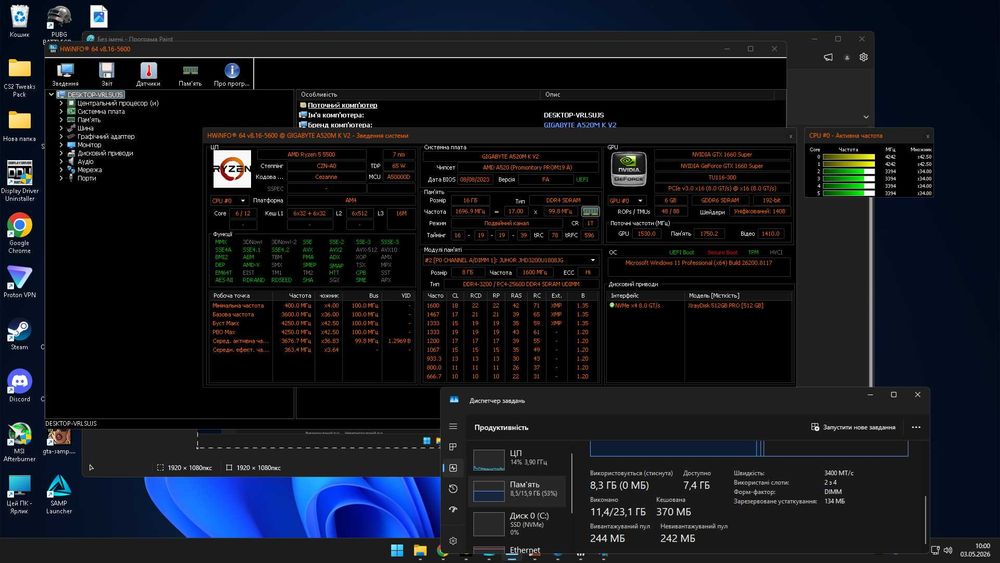Open Discord desktop shortcut
Image resolution: width=1000 pixels, height=563 pixels.
click(x=19, y=386)
